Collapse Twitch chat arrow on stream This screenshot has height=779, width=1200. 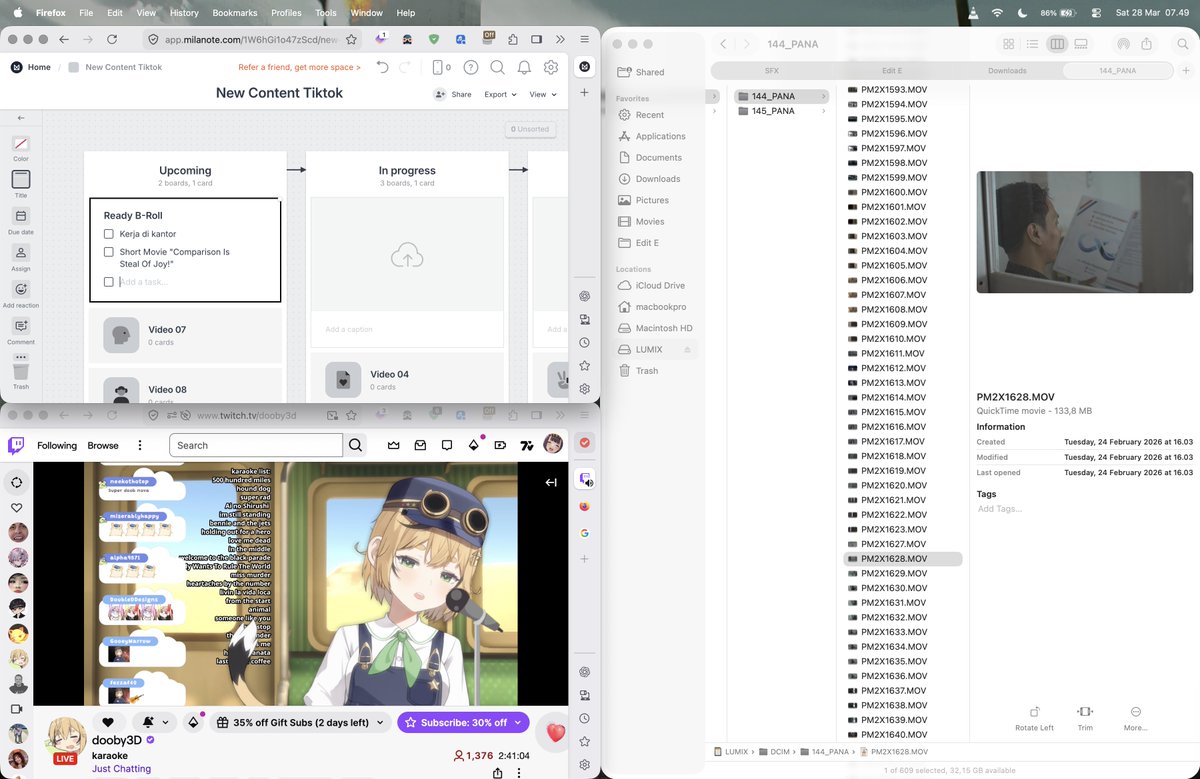tap(551, 482)
